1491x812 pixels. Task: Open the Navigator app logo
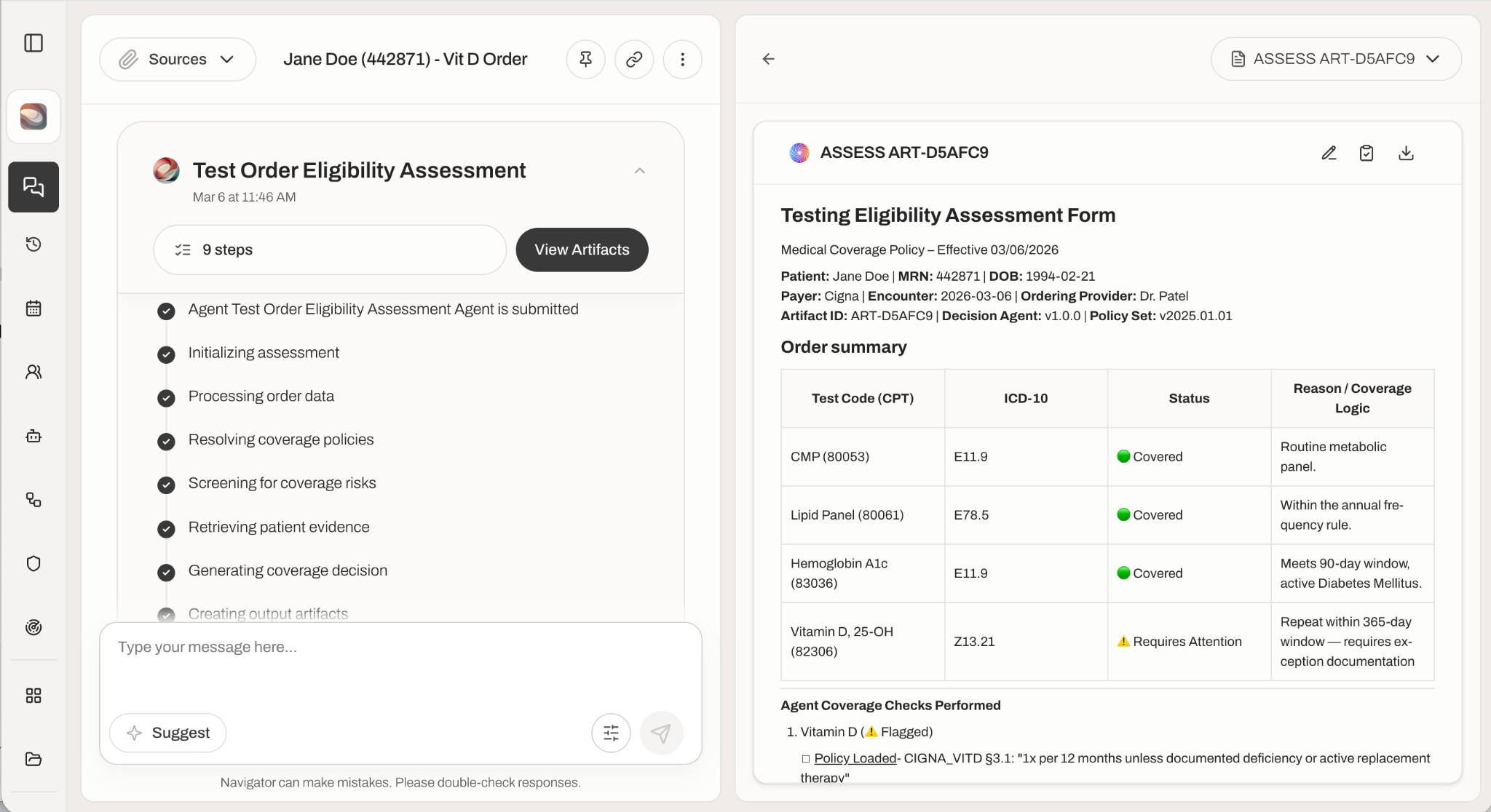pyautogui.click(x=33, y=116)
